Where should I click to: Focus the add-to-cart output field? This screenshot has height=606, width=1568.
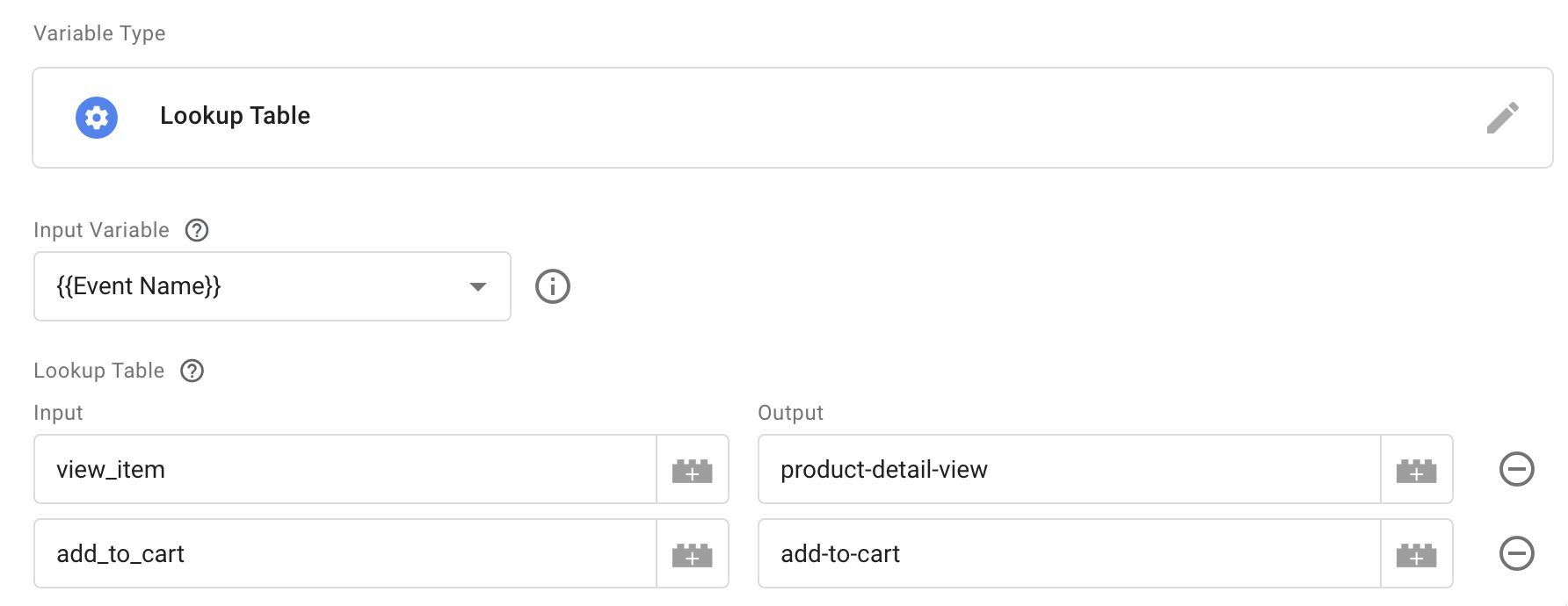click(x=1070, y=554)
